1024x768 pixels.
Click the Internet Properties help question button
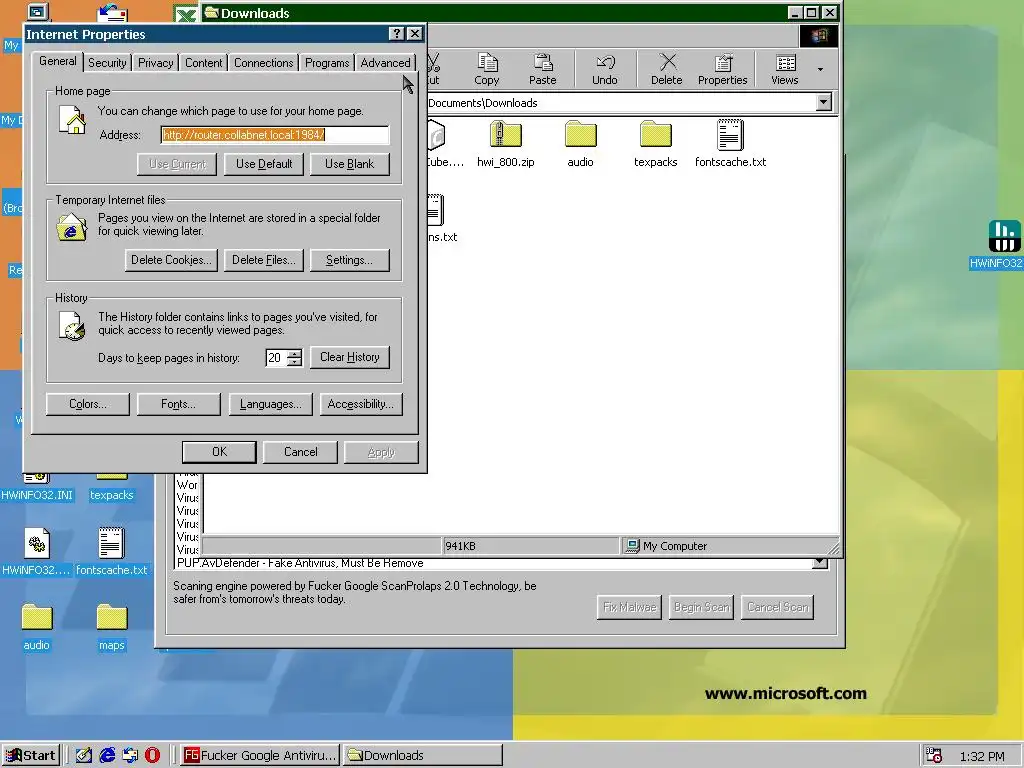point(396,34)
